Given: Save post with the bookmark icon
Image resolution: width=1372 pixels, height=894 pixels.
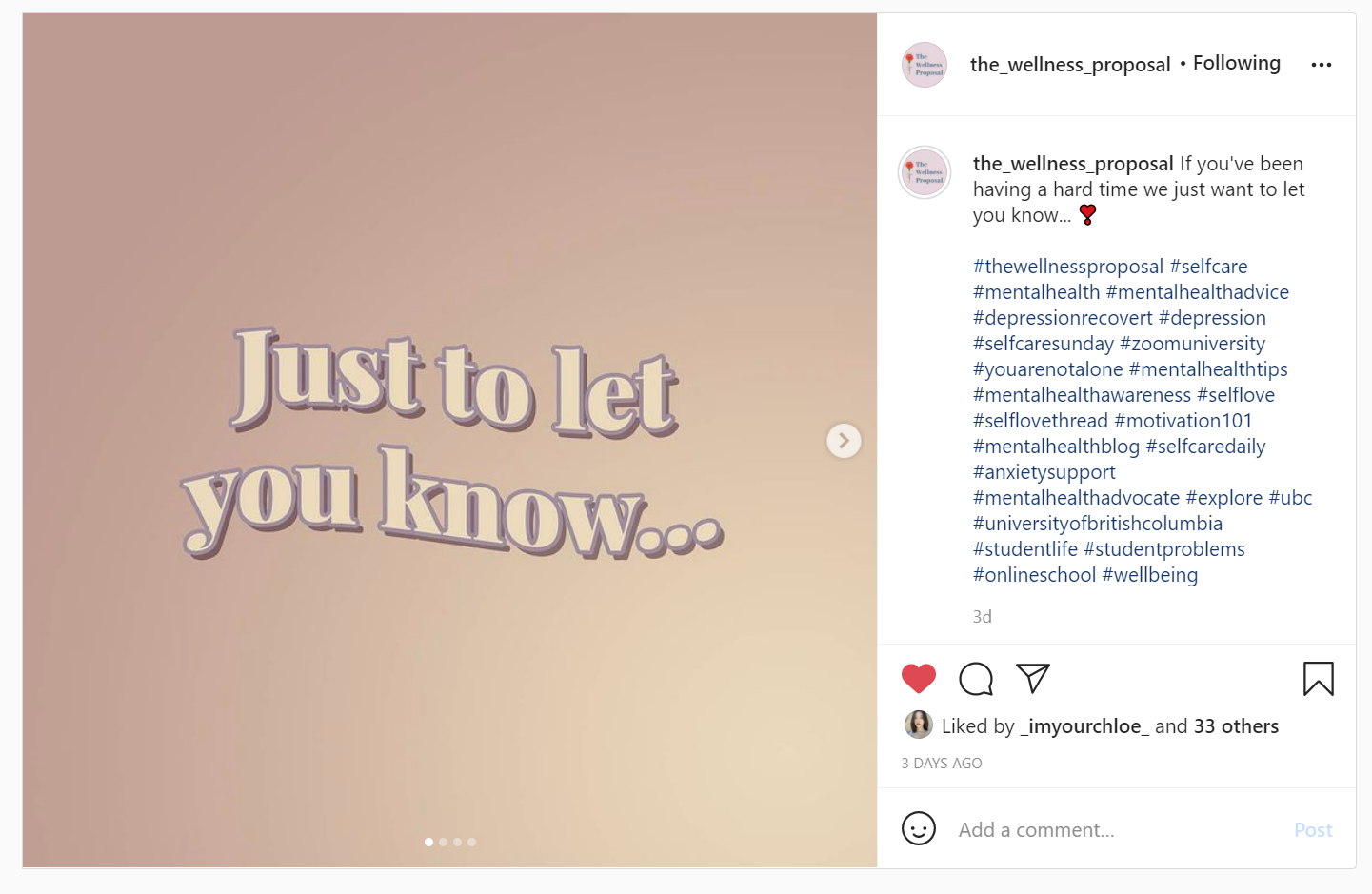Looking at the screenshot, I should tap(1319, 679).
